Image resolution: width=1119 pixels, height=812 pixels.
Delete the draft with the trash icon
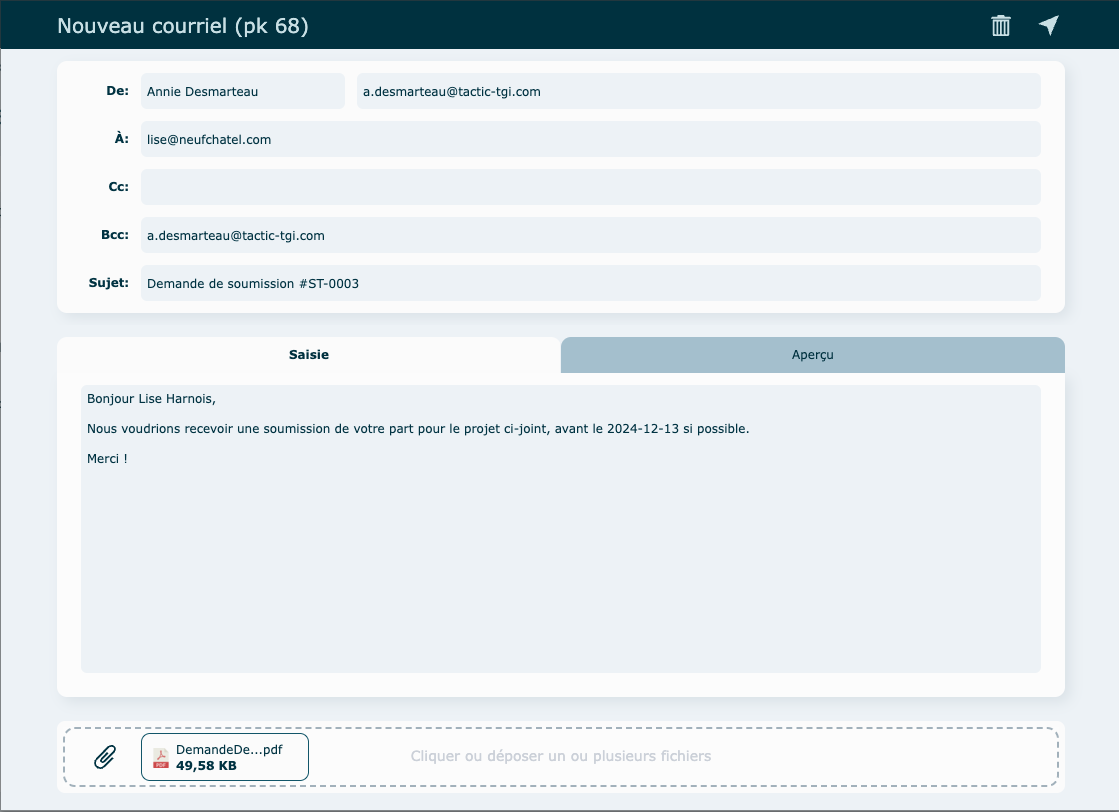click(x=1000, y=26)
